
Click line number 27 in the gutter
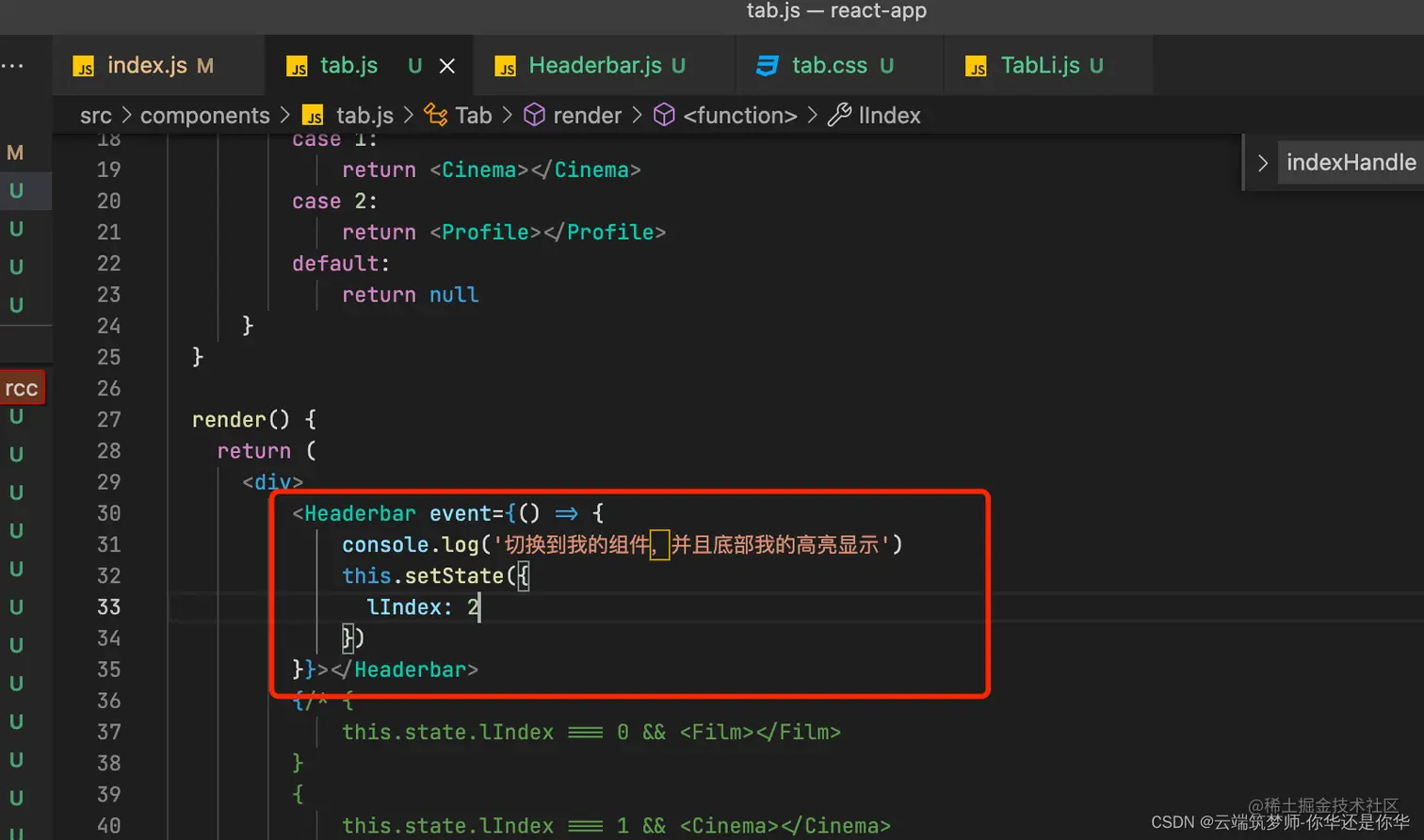coord(109,419)
